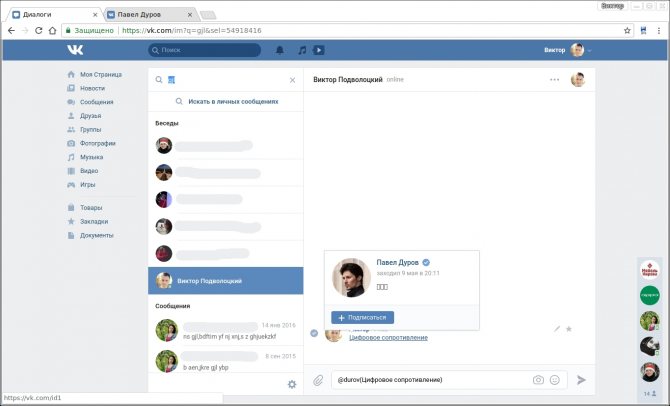Open the Chrome three-dot menu
This screenshot has height=406, width=670.
coord(659,30)
